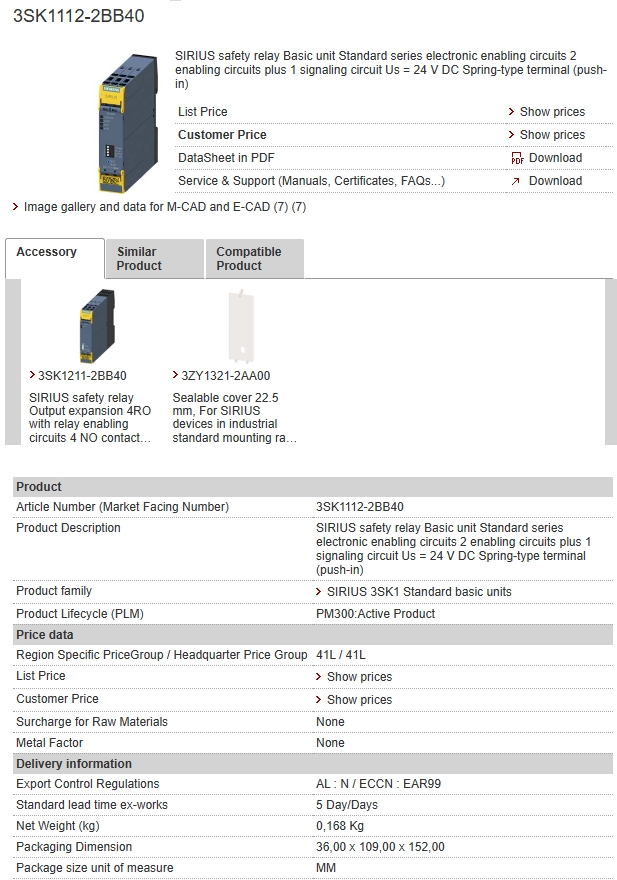Click lead time value '5 Day/Days'

pyautogui.click(x=347, y=805)
